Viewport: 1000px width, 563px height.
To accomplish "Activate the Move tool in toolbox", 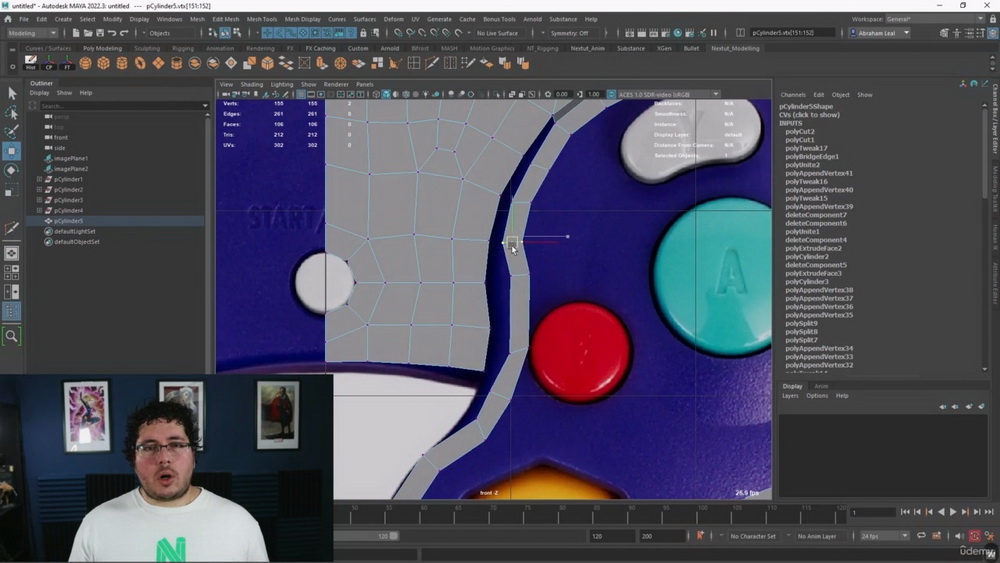I will 11,151.
